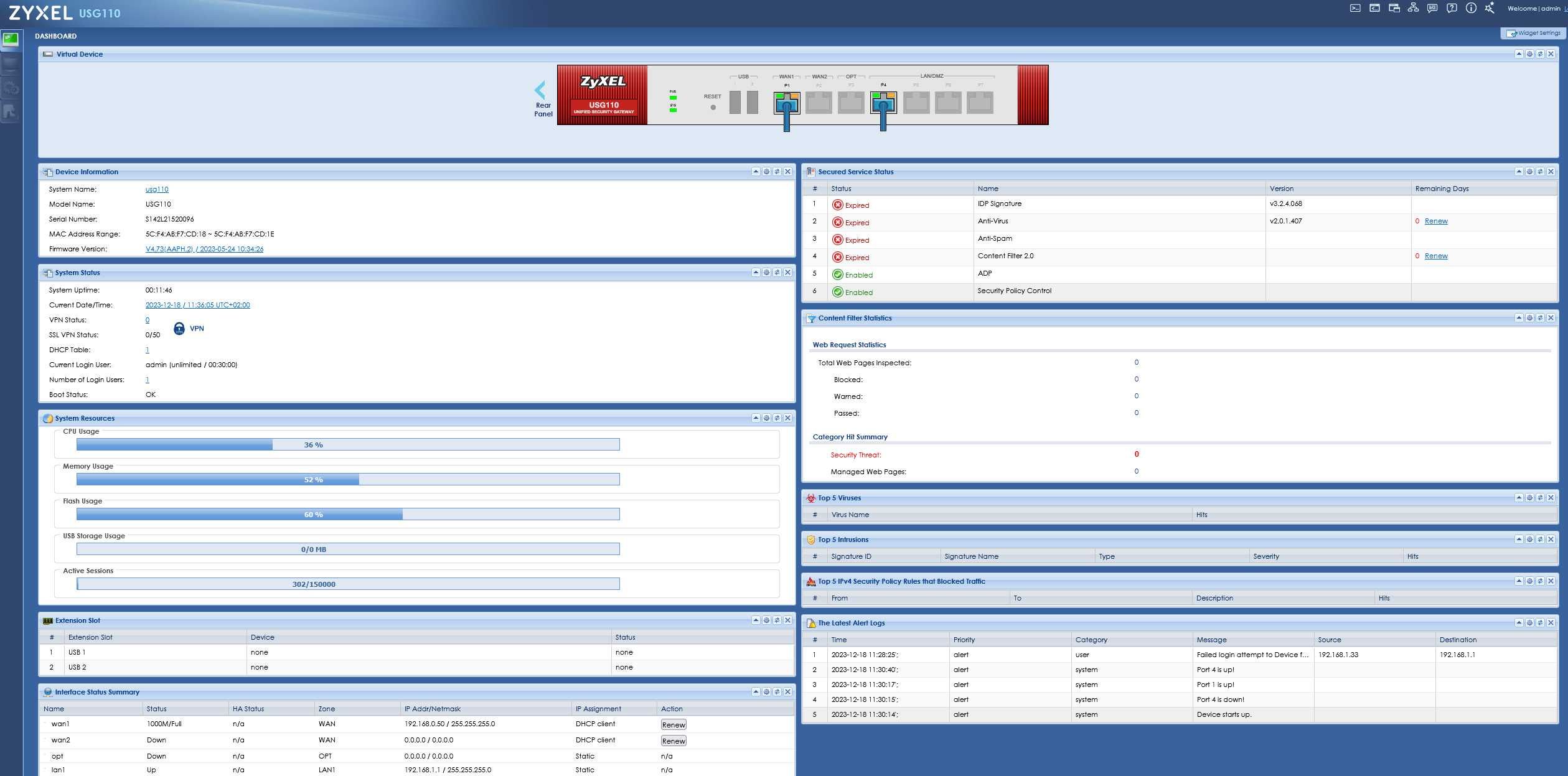
Task: Click the Flash Usage 60% bar
Action: pos(348,514)
